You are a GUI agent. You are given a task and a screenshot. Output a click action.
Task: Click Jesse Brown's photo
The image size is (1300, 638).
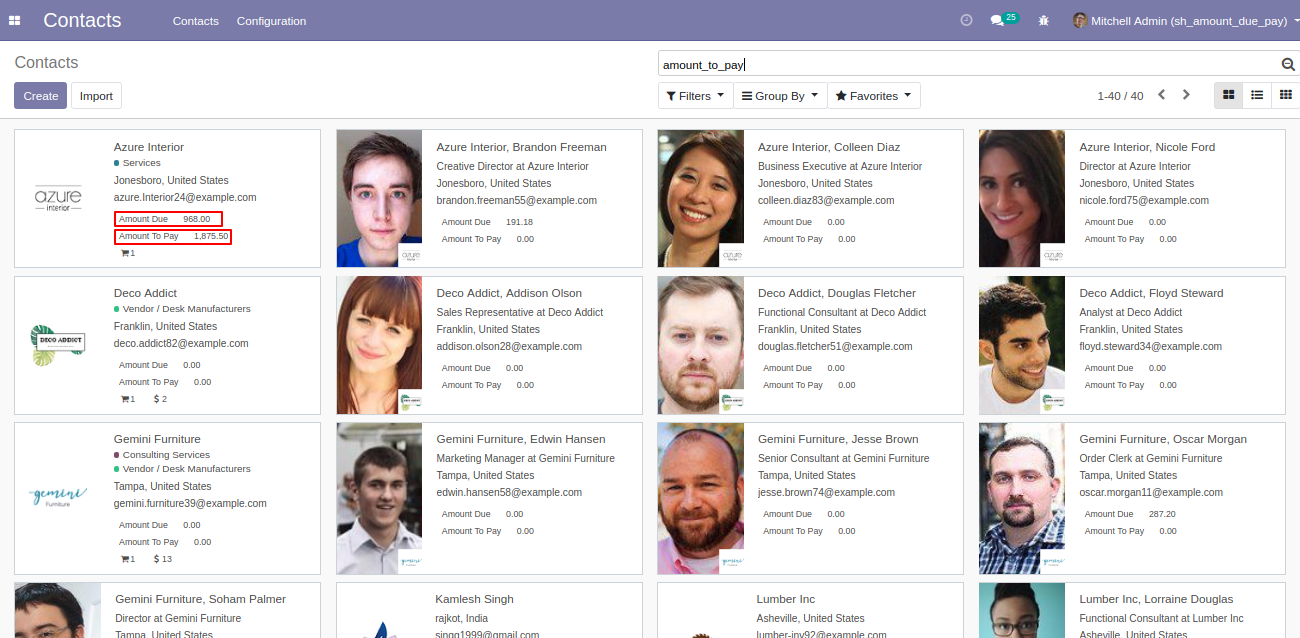coord(701,498)
